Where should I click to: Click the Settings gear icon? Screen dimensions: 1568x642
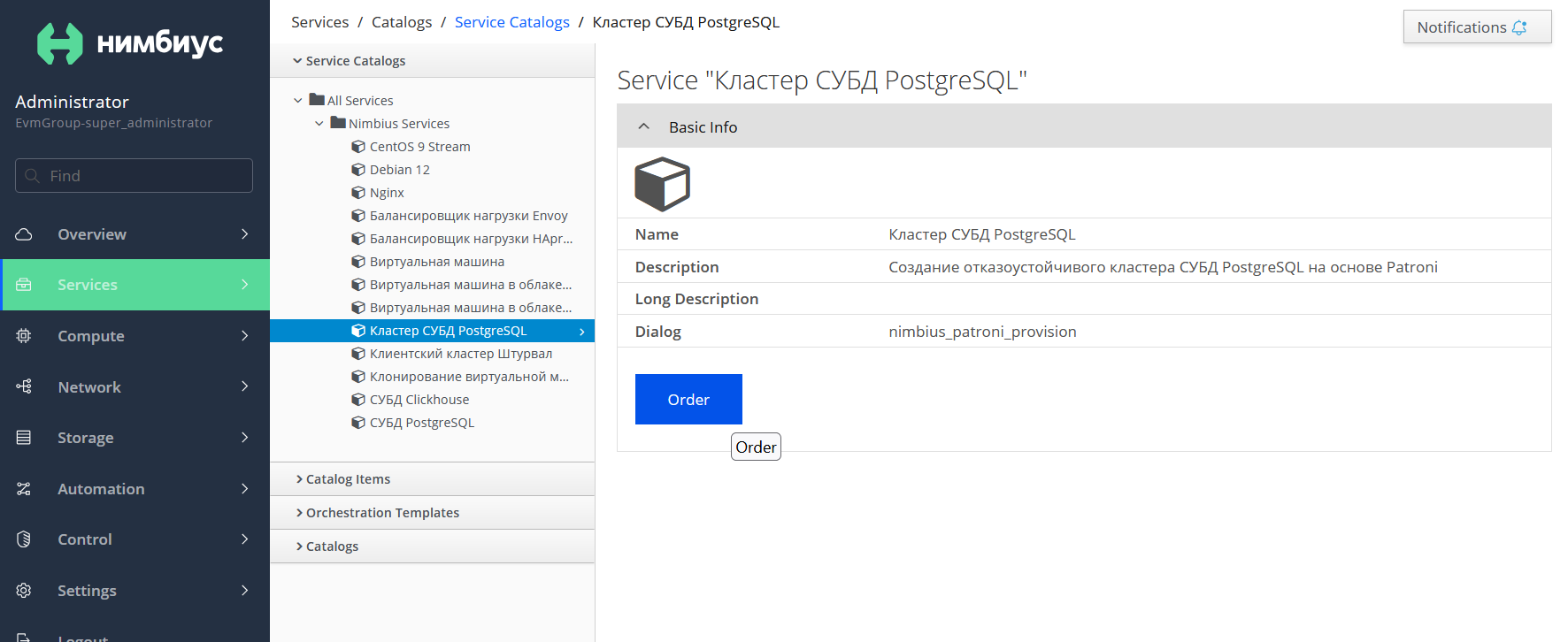click(24, 591)
